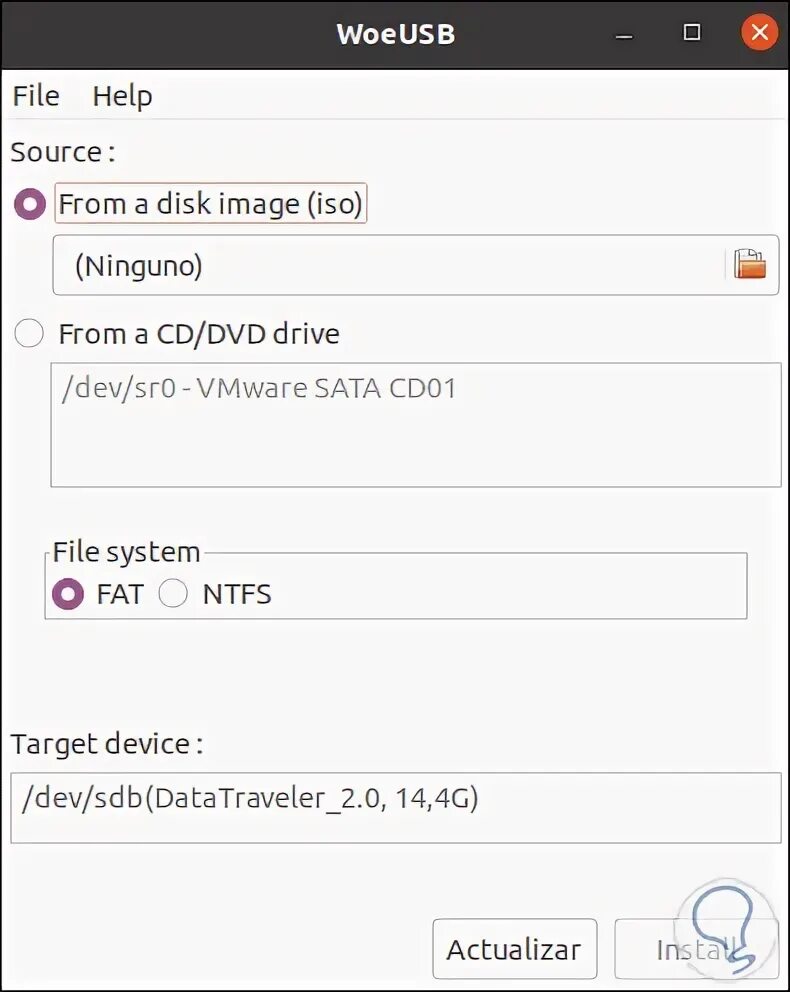Screen dimensions: 790x992
Task: Click the 'File system' group title
Action: pos(126,552)
